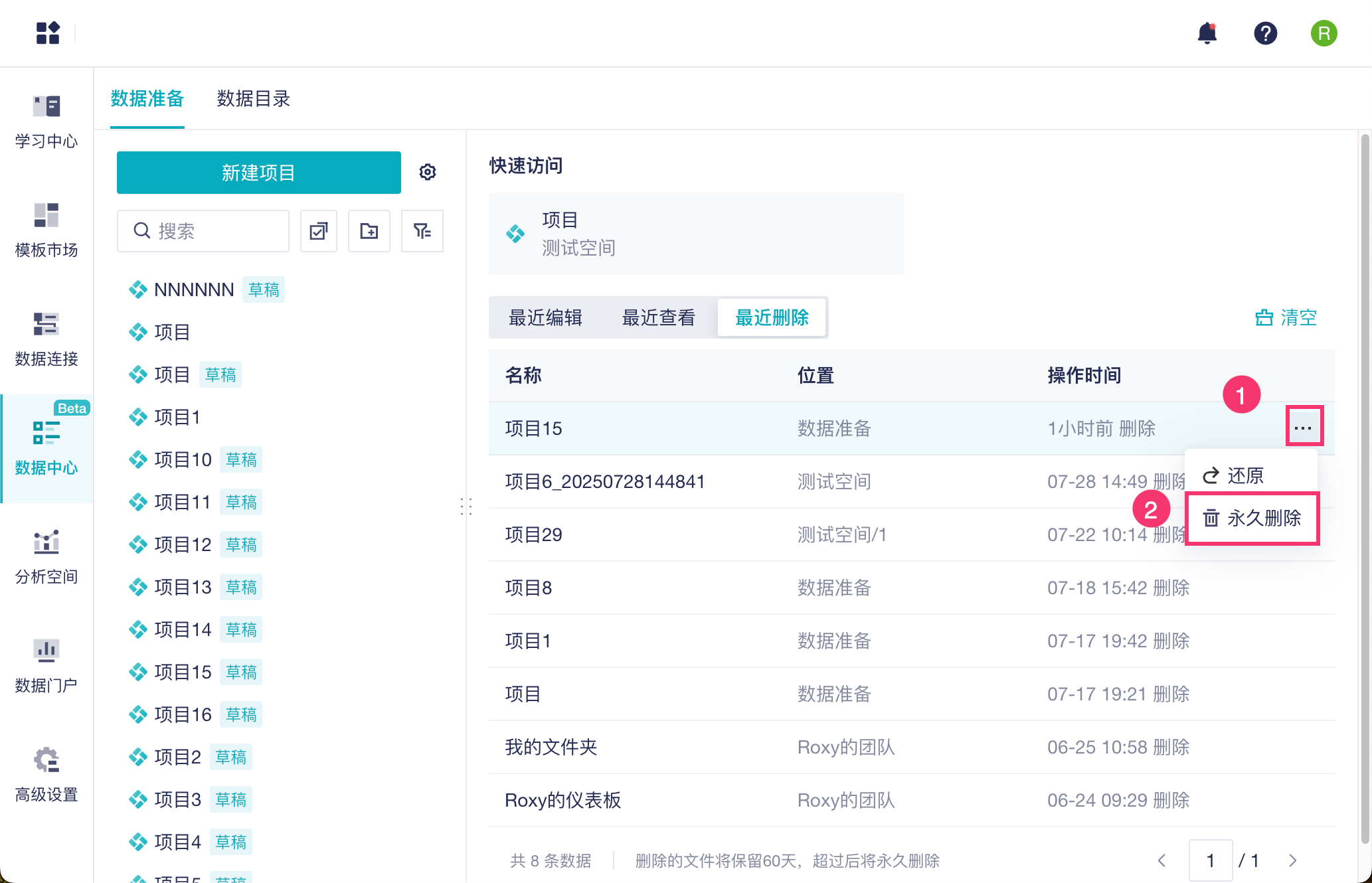Image resolution: width=1372 pixels, height=883 pixels.
Task: Open the app grid menu icon
Action: pos(48,33)
